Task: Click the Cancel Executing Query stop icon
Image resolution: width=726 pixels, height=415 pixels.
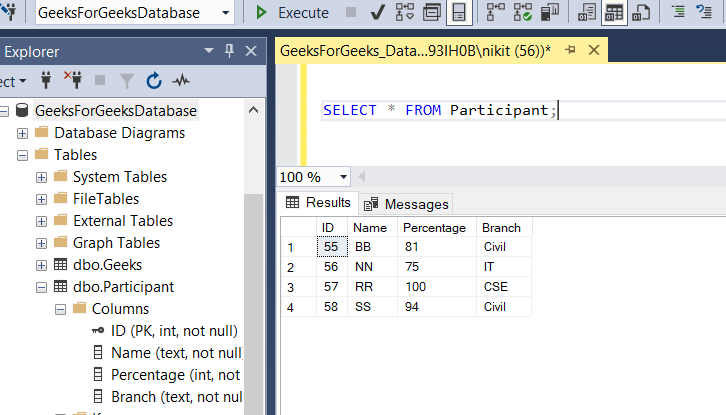Action: pyautogui.click(x=351, y=12)
